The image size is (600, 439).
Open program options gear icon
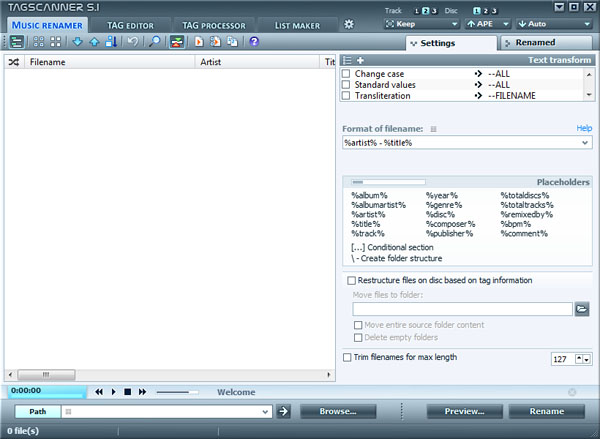(349, 24)
